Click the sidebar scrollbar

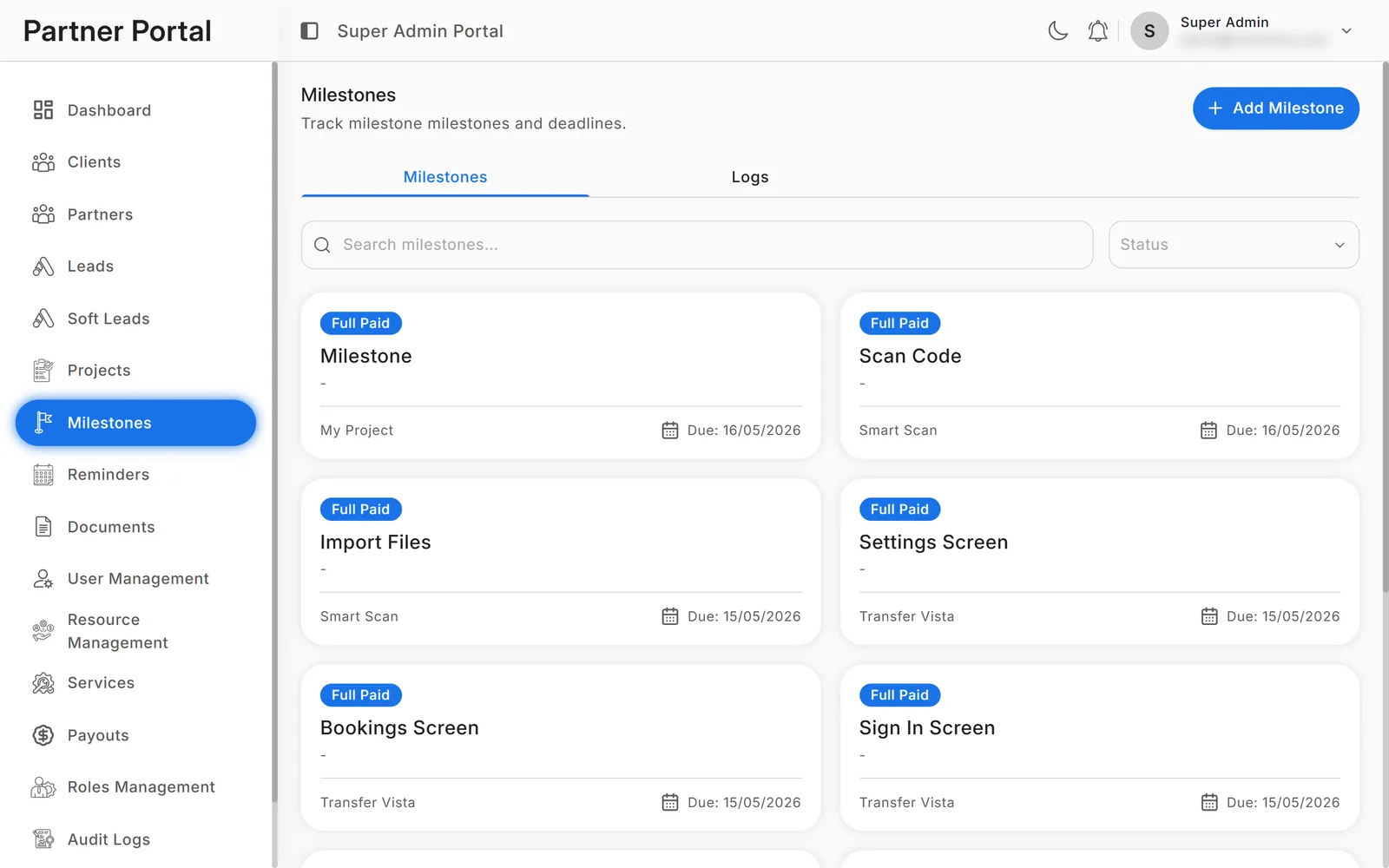pos(274,434)
